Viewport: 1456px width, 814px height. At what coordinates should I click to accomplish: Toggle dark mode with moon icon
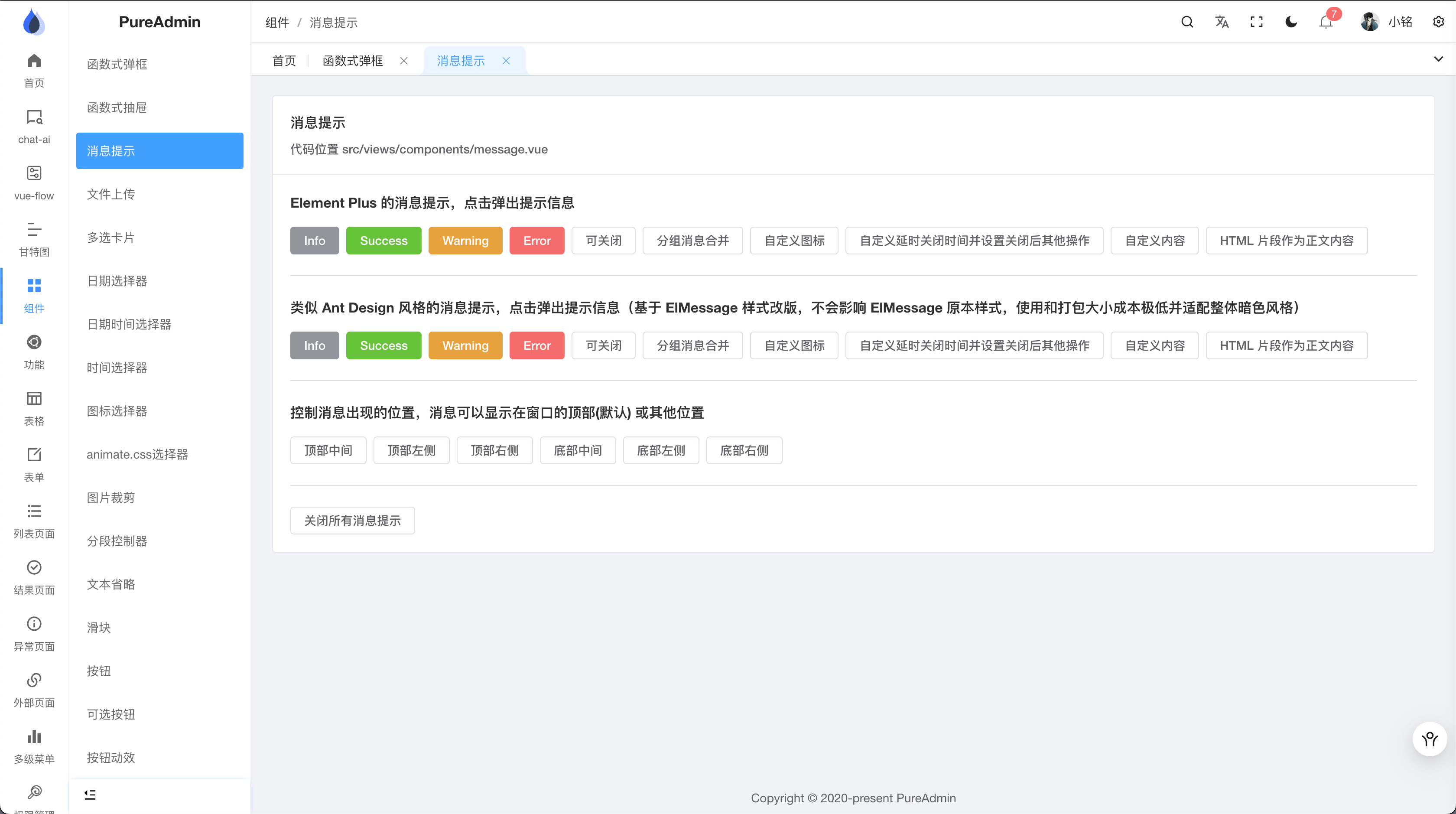pos(1291,22)
